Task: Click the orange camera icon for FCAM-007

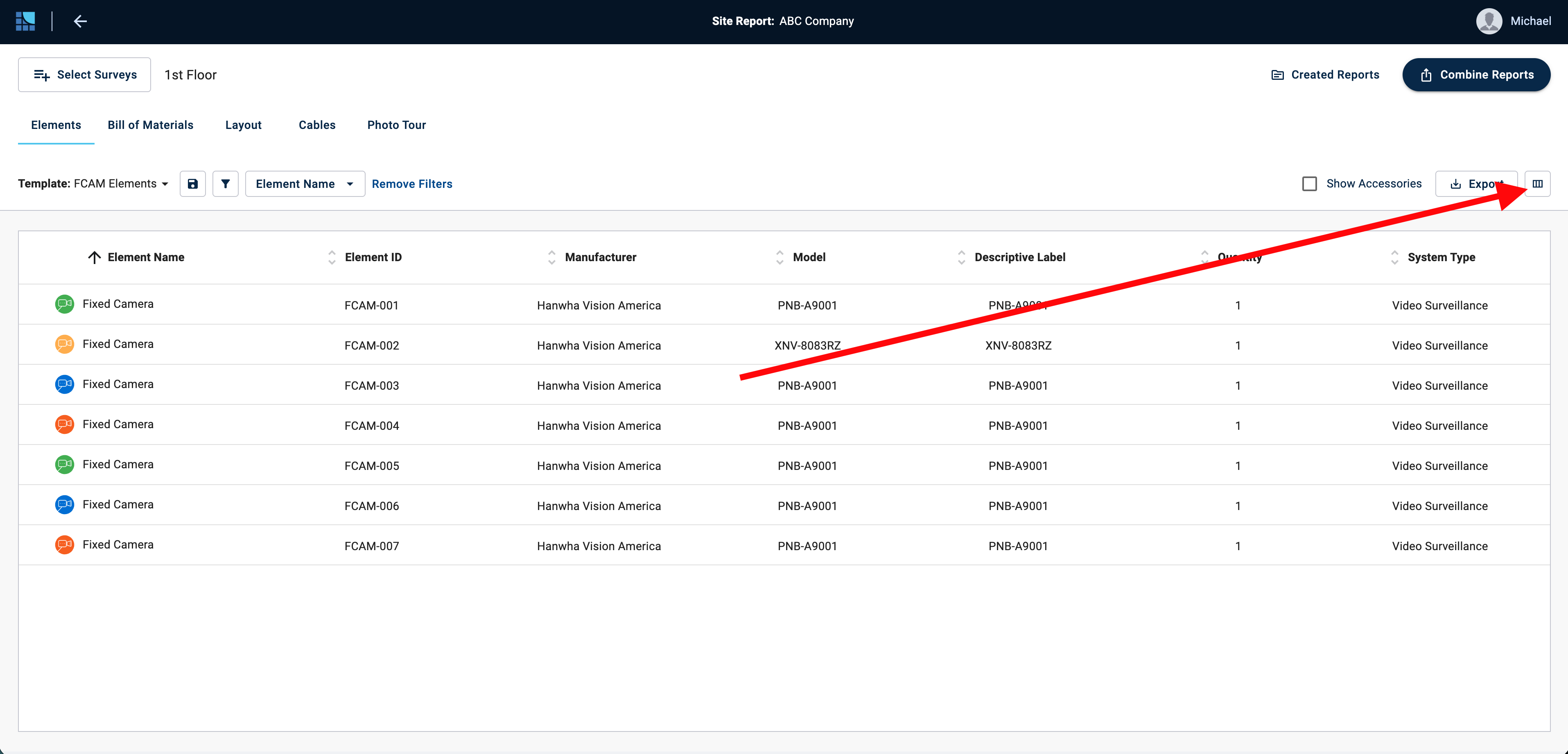Action: tap(65, 545)
